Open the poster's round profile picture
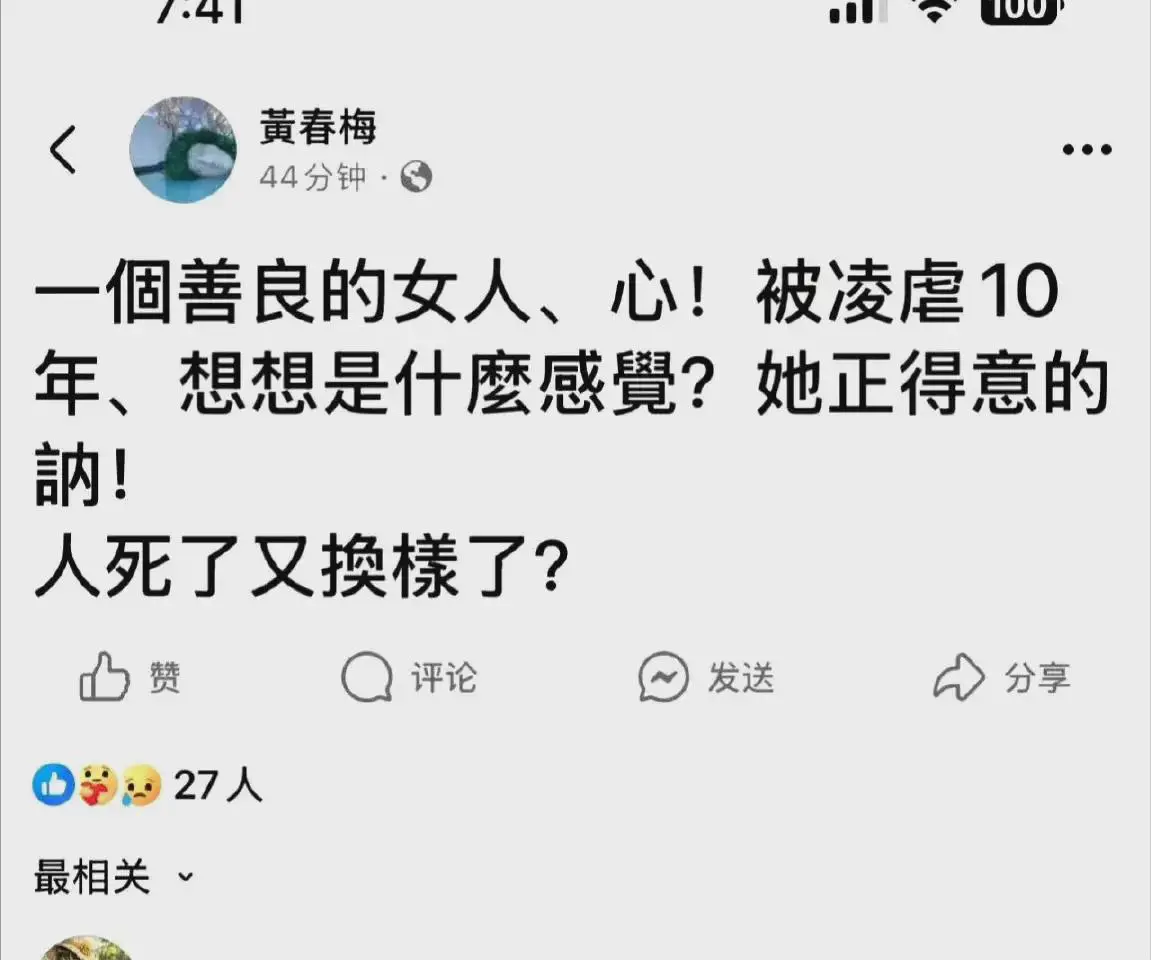Screen dimensions: 1151x960 (183, 150)
